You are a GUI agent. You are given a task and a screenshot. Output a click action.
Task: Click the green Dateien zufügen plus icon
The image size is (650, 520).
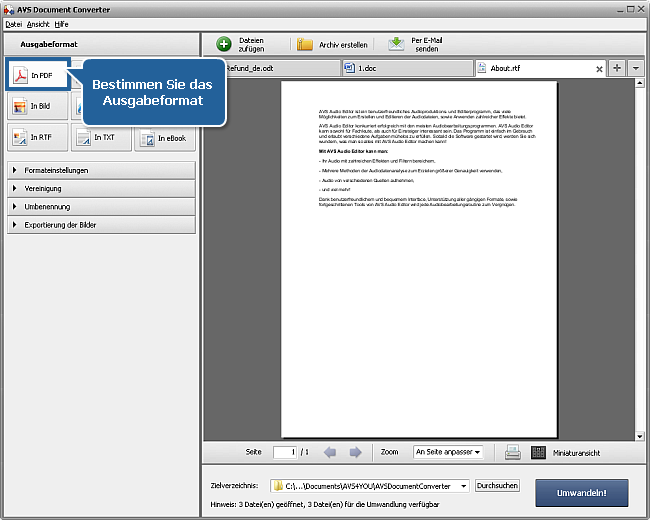[224, 44]
